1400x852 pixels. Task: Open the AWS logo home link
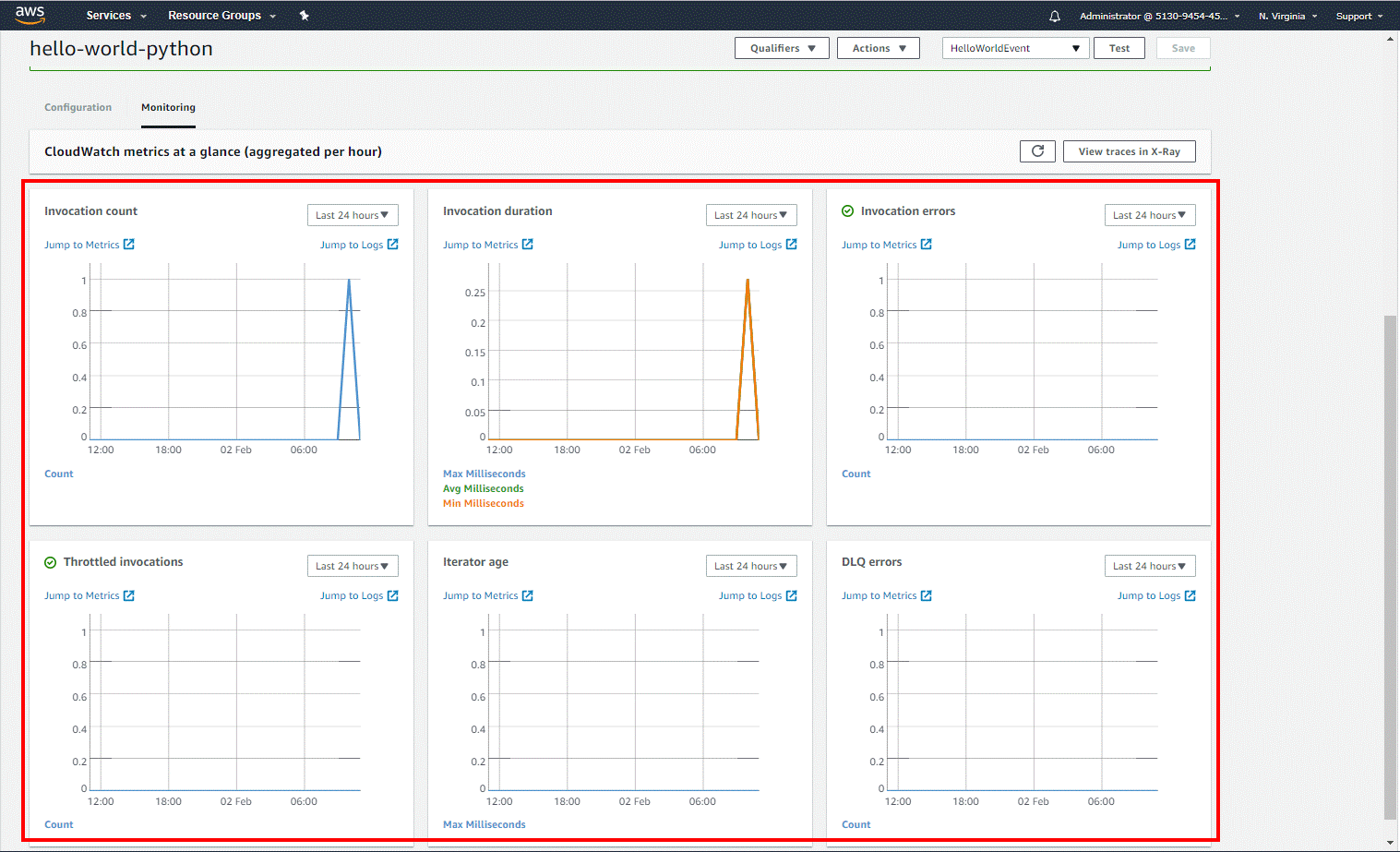pyautogui.click(x=30, y=15)
